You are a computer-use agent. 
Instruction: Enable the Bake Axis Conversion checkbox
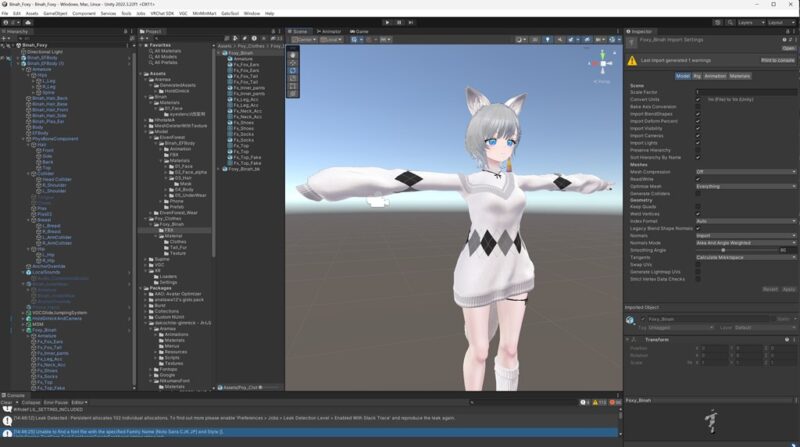click(698, 106)
